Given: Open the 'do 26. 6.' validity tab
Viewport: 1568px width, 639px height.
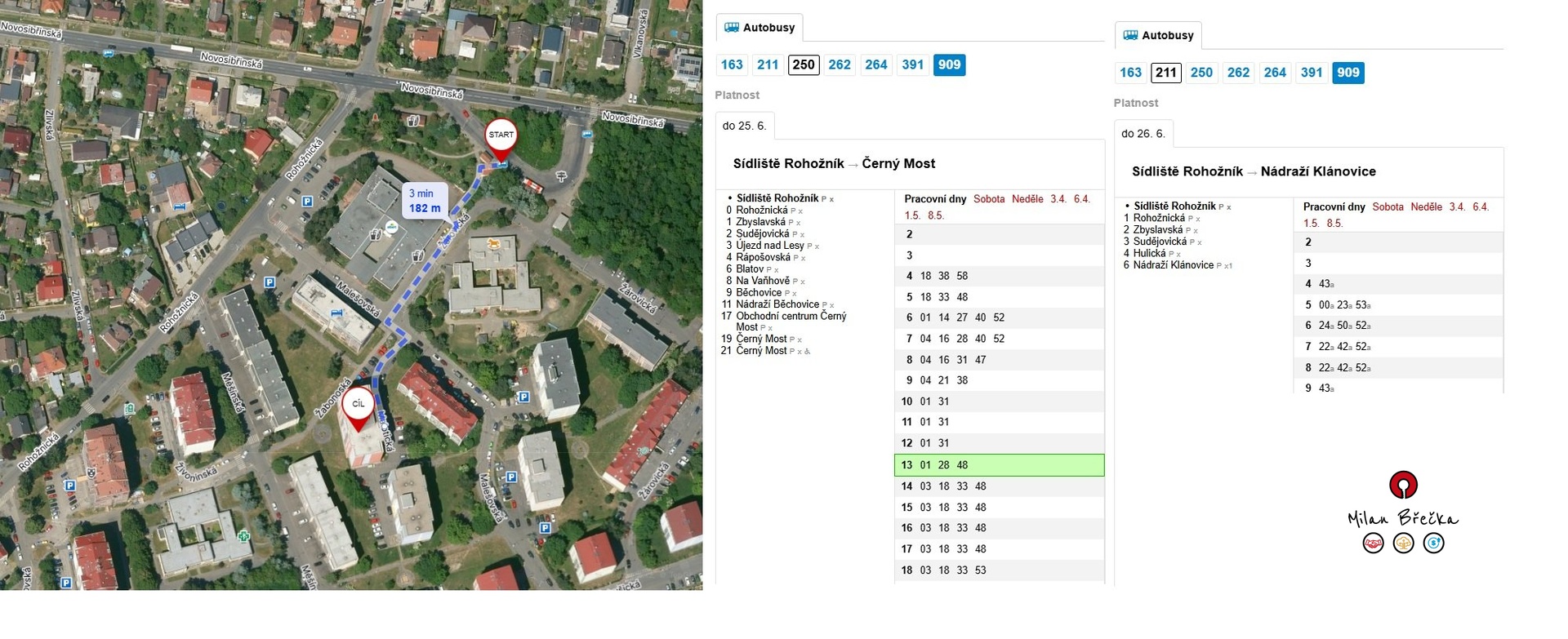Looking at the screenshot, I should pyautogui.click(x=1143, y=134).
